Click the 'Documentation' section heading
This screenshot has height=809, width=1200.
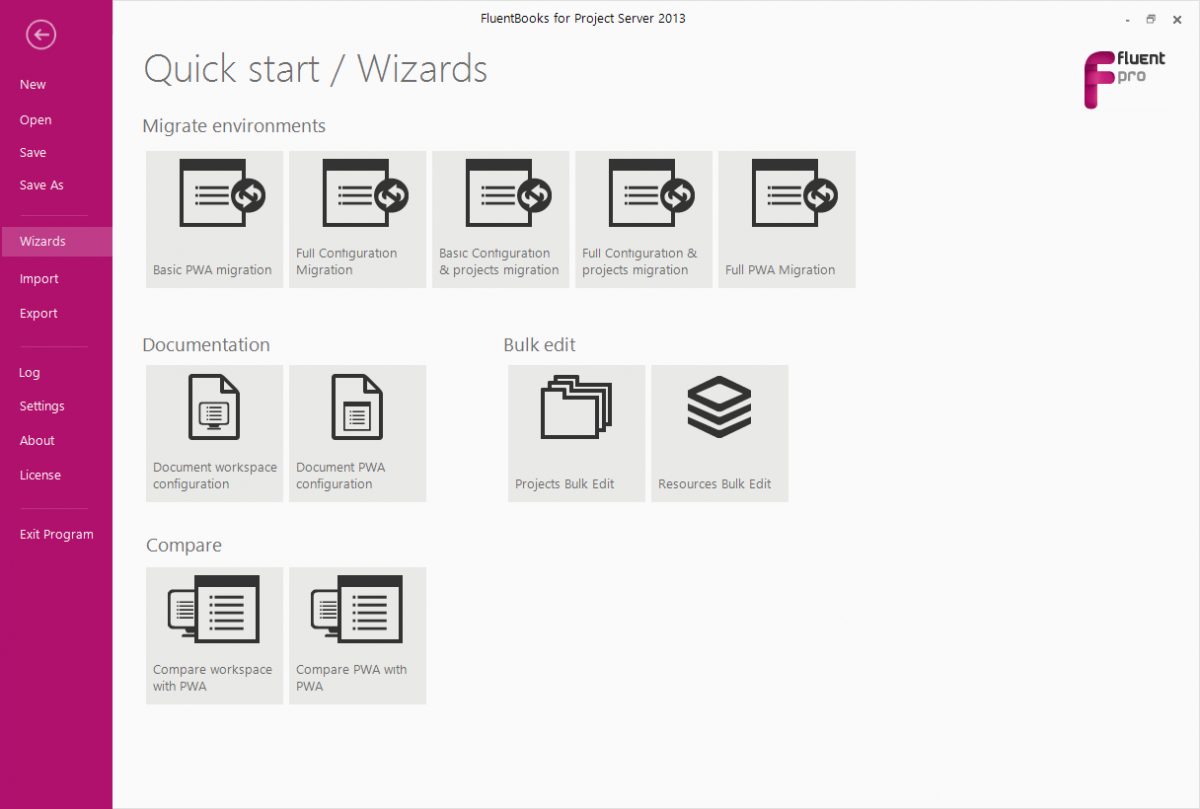[206, 345]
